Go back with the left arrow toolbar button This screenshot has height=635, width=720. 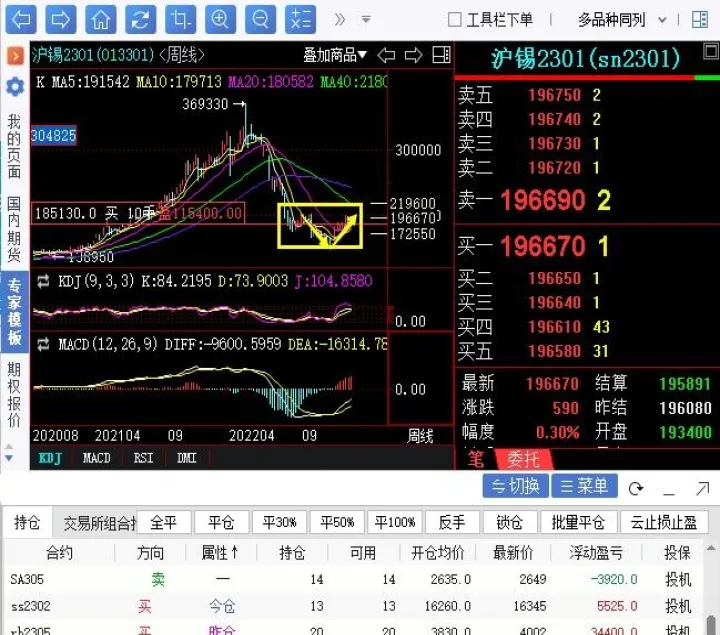(x=21, y=19)
